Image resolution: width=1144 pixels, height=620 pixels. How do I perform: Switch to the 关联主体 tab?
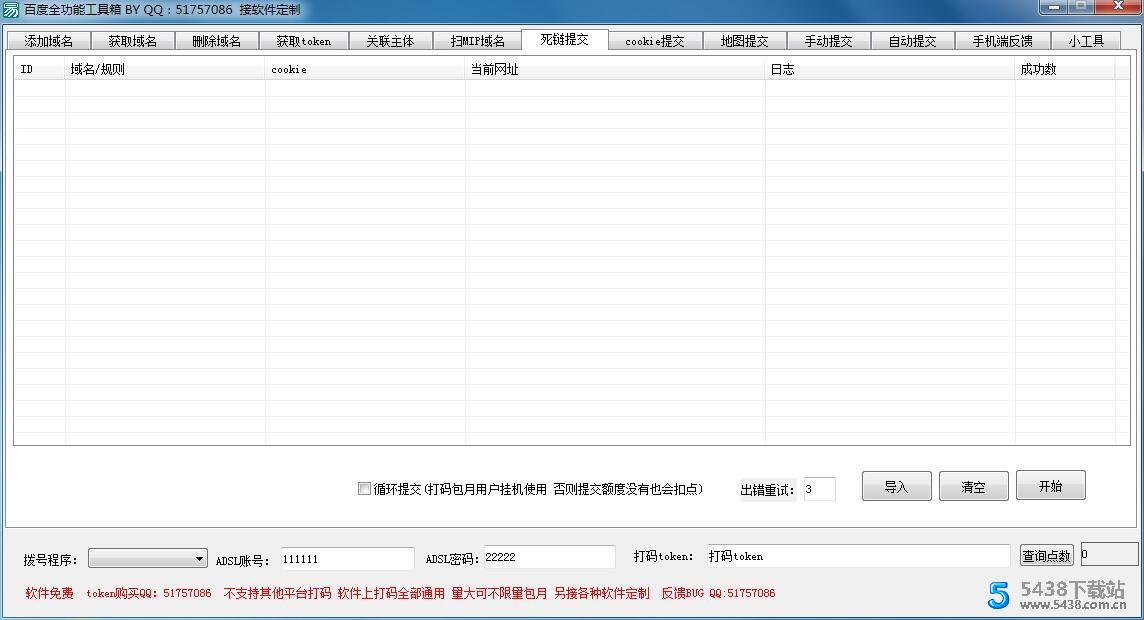point(390,41)
